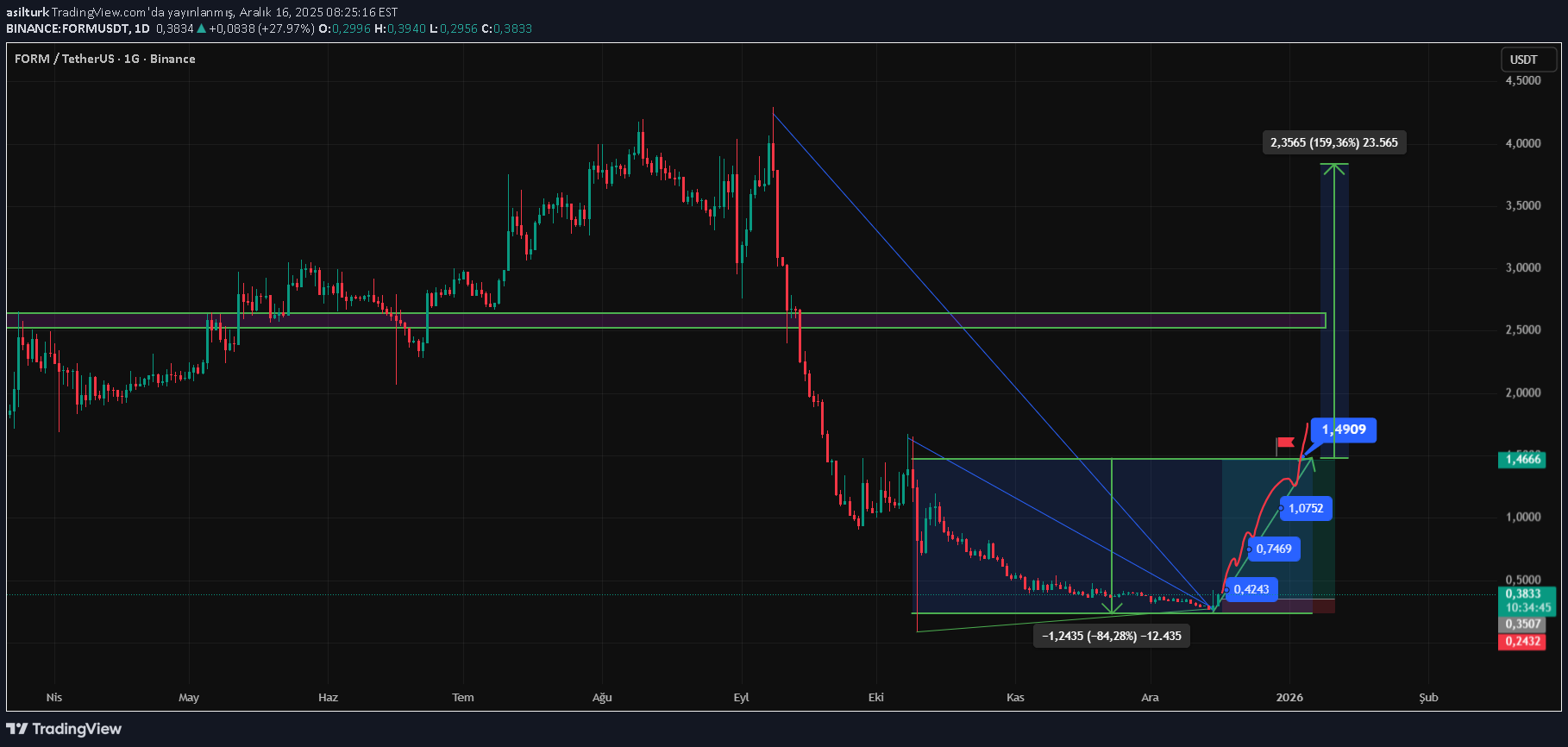The width and height of the screenshot is (1568, 747).
Task: Click the TradingView logo at bottom left
Action: pyautogui.click(x=65, y=729)
